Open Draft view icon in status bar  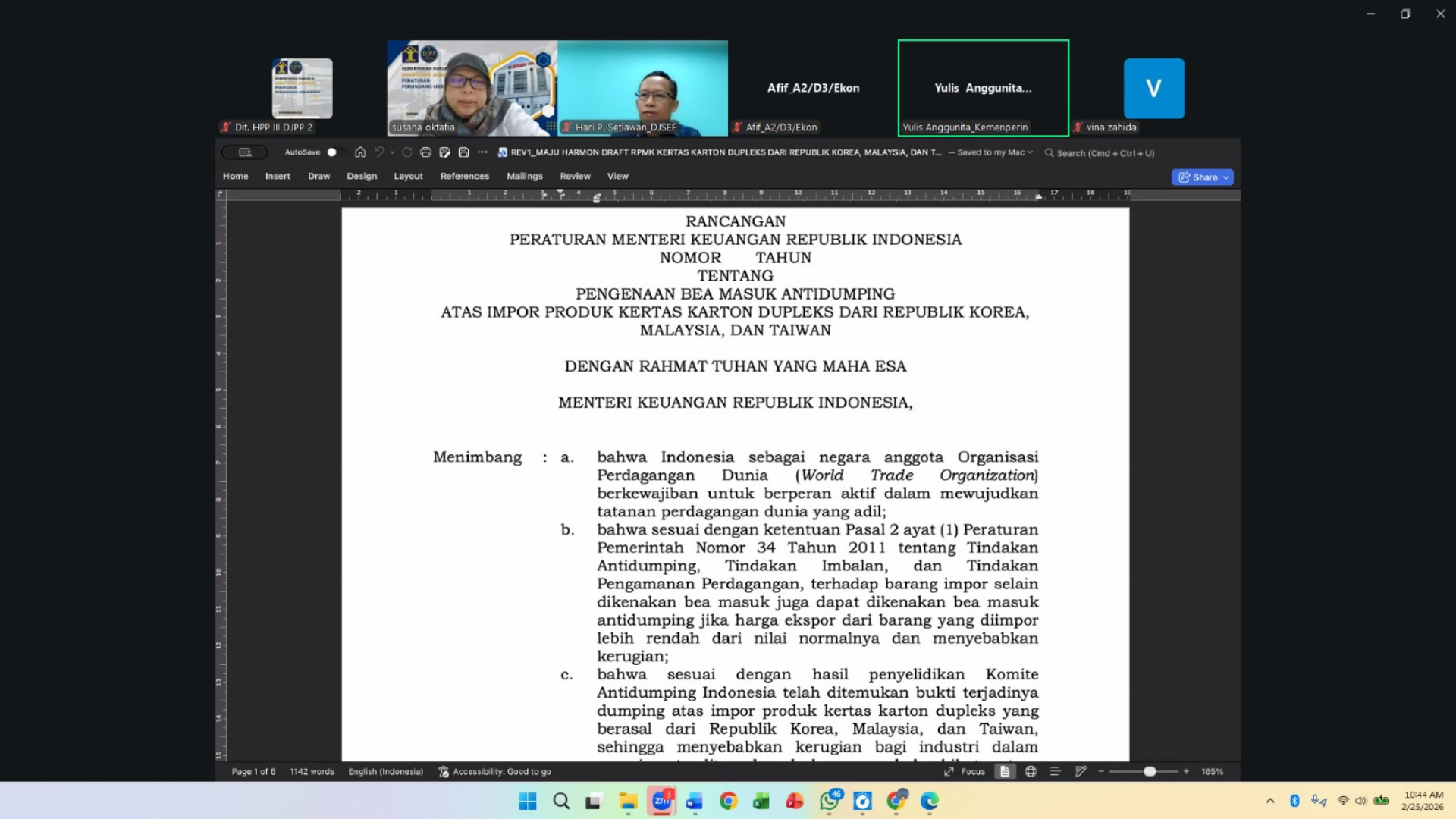1081,771
